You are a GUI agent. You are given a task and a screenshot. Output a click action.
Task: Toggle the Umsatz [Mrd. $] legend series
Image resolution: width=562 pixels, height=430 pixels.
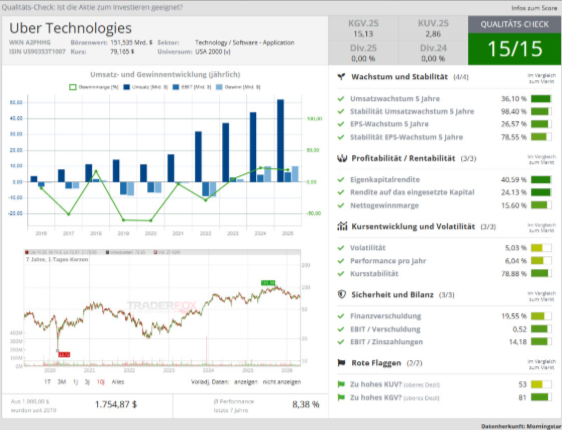[x=146, y=87]
